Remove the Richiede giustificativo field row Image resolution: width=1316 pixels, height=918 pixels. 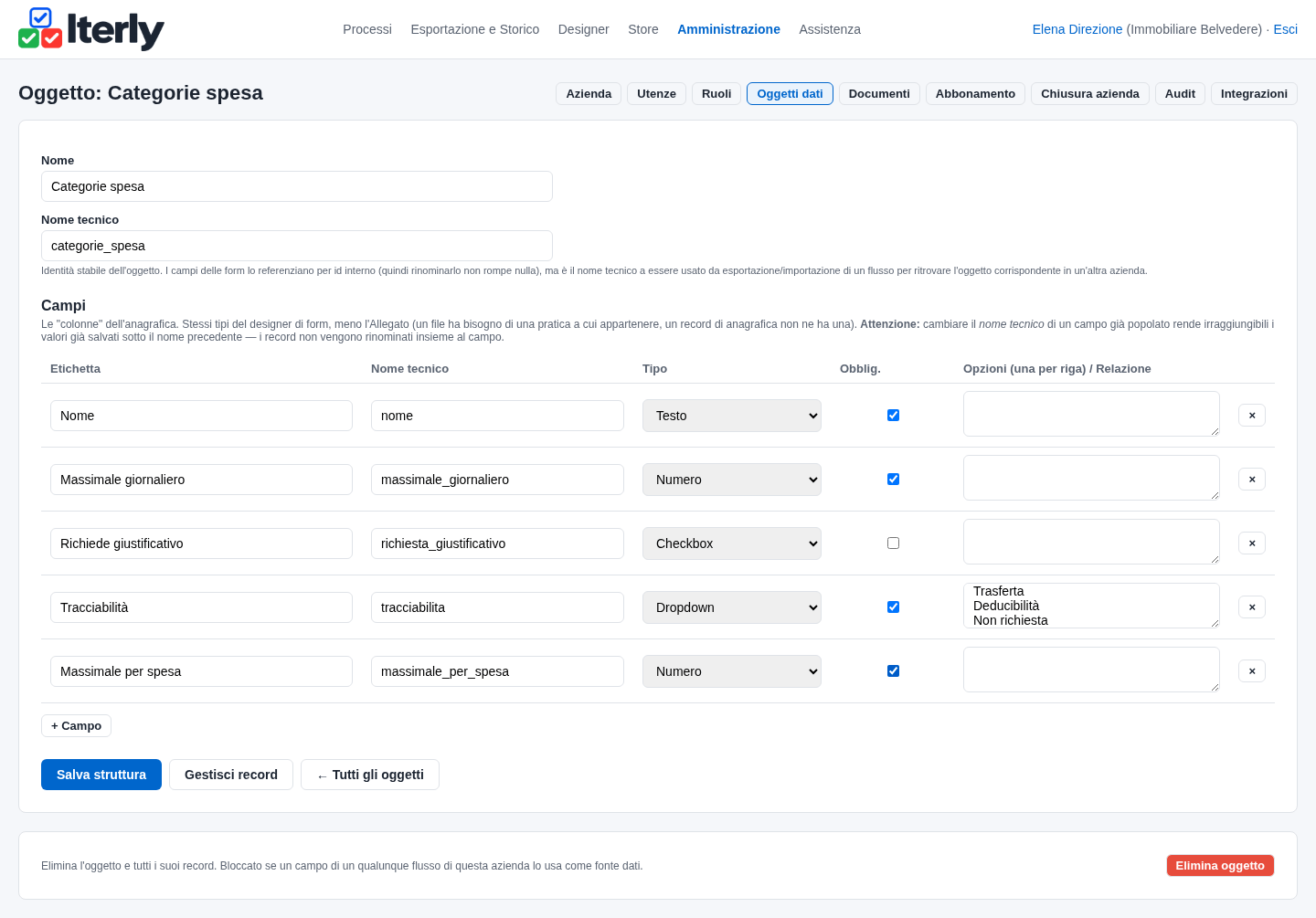1252,543
